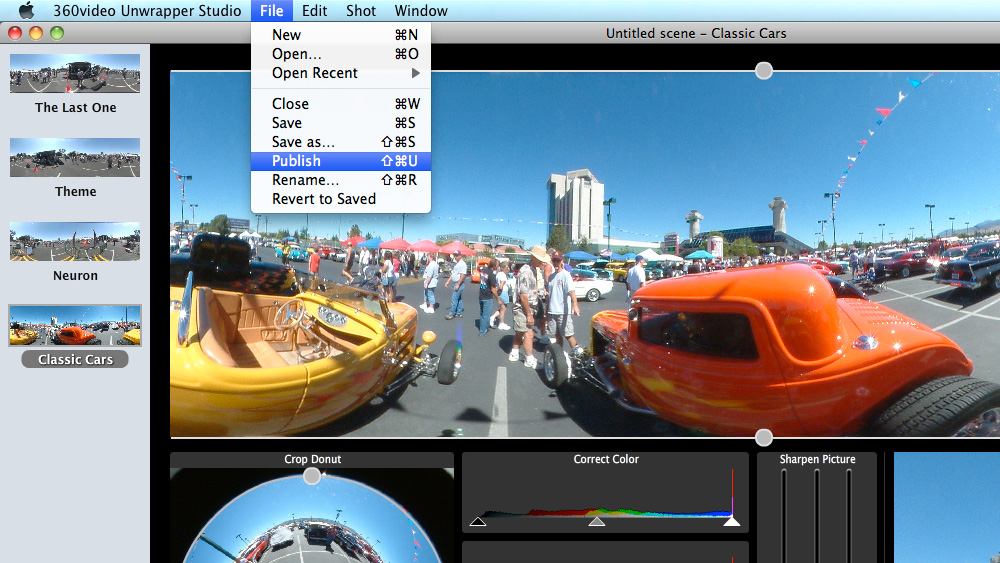Choose Revert to Saved menu item

click(x=341, y=199)
